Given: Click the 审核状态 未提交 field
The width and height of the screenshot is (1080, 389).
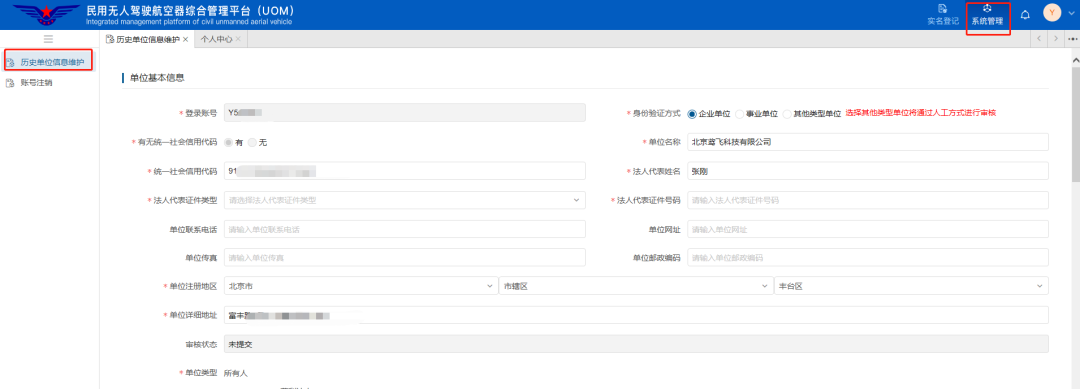Looking at the screenshot, I should coord(636,344).
